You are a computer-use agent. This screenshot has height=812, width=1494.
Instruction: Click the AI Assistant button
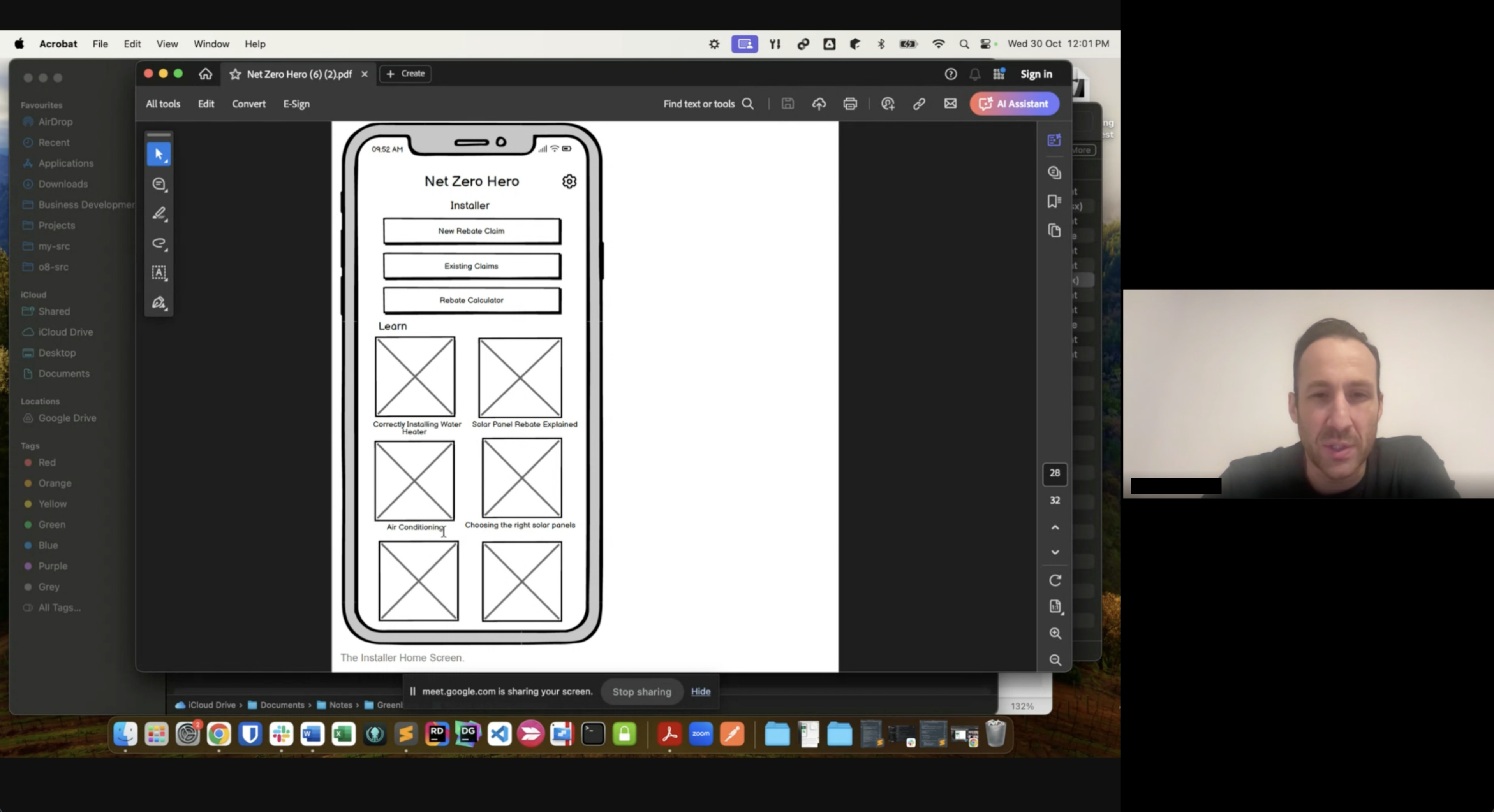pos(1014,104)
